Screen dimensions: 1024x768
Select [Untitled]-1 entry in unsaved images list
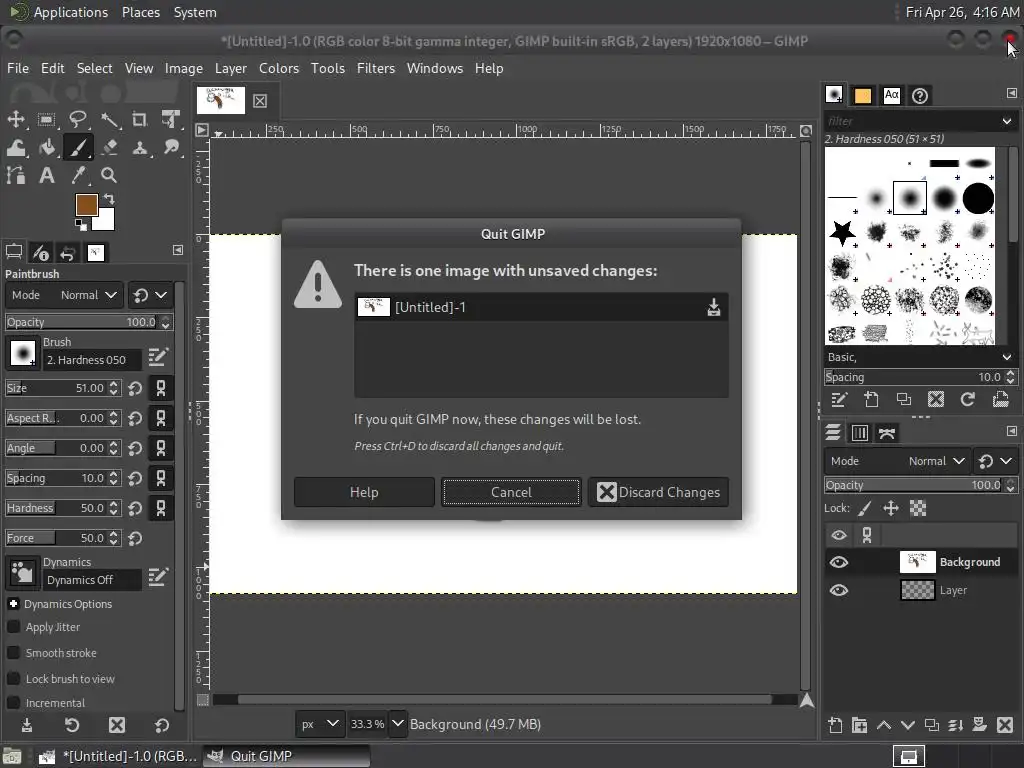(541, 307)
